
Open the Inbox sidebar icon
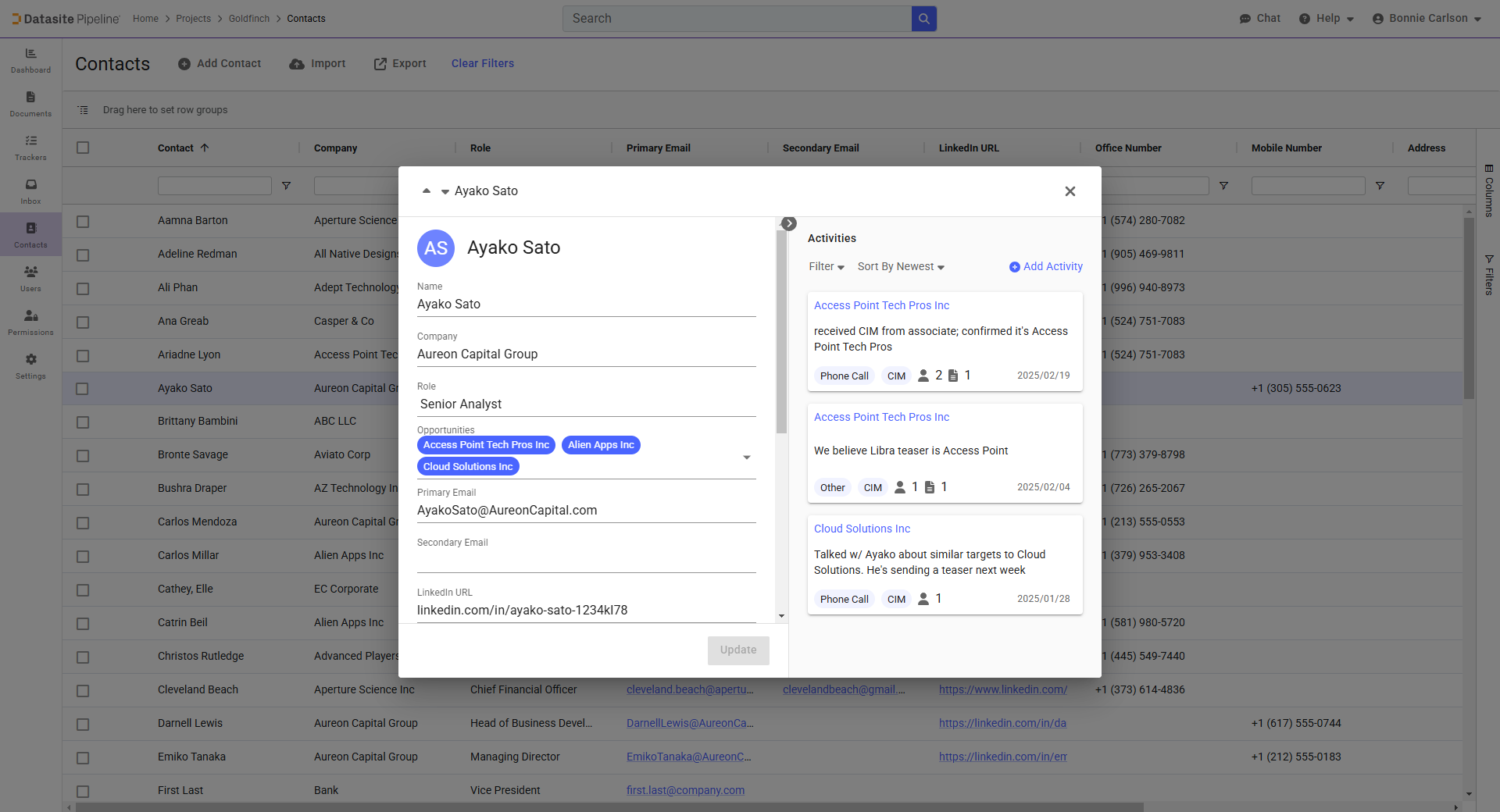pos(30,191)
